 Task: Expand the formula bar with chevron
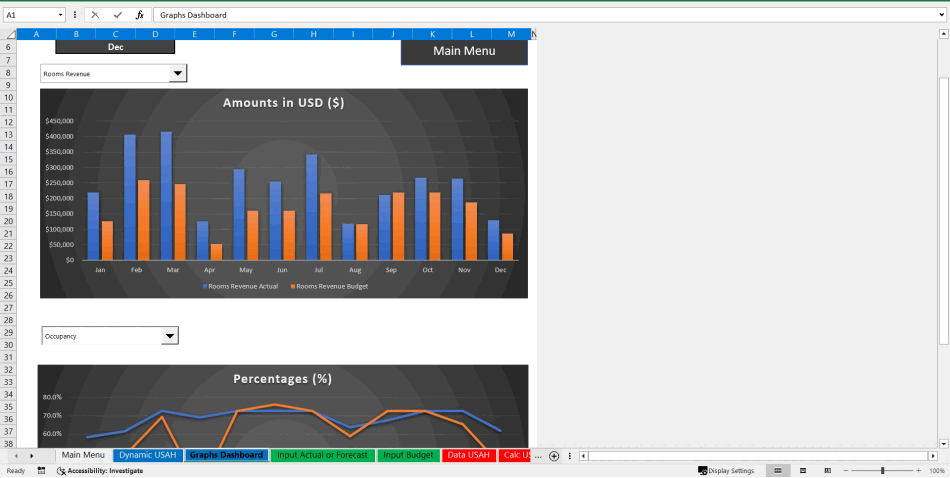(x=942, y=15)
